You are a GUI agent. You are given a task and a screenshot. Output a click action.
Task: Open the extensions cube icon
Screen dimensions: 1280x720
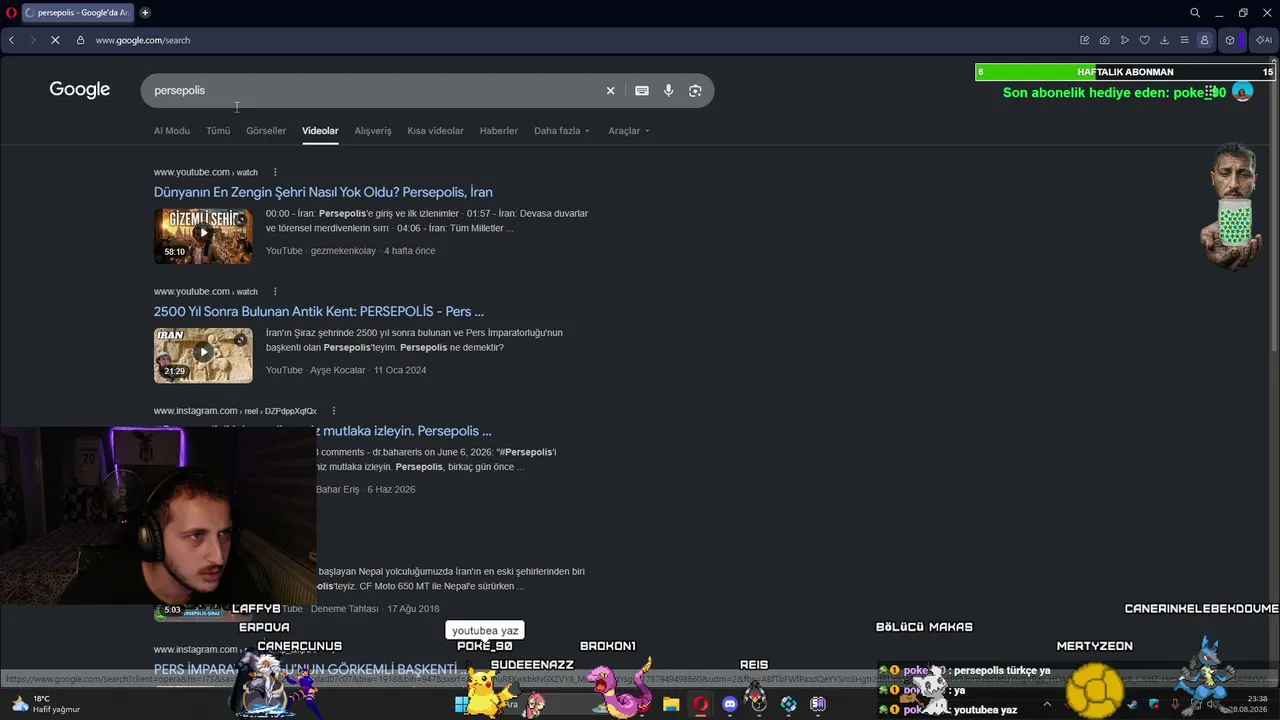click(x=1230, y=40)
